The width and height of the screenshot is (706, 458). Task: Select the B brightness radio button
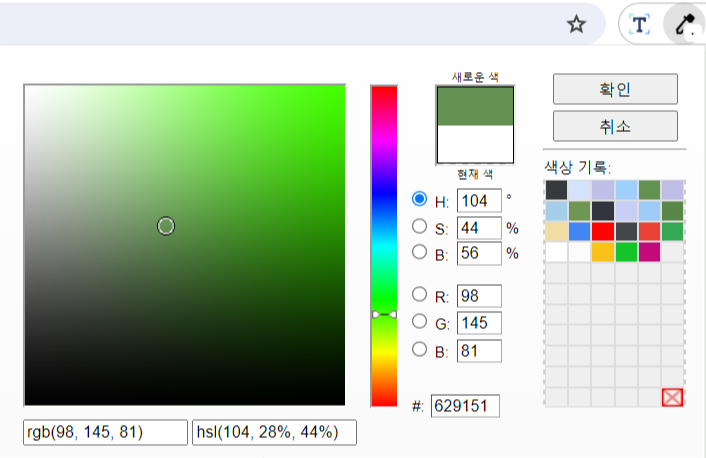click(x=419, y=252)
